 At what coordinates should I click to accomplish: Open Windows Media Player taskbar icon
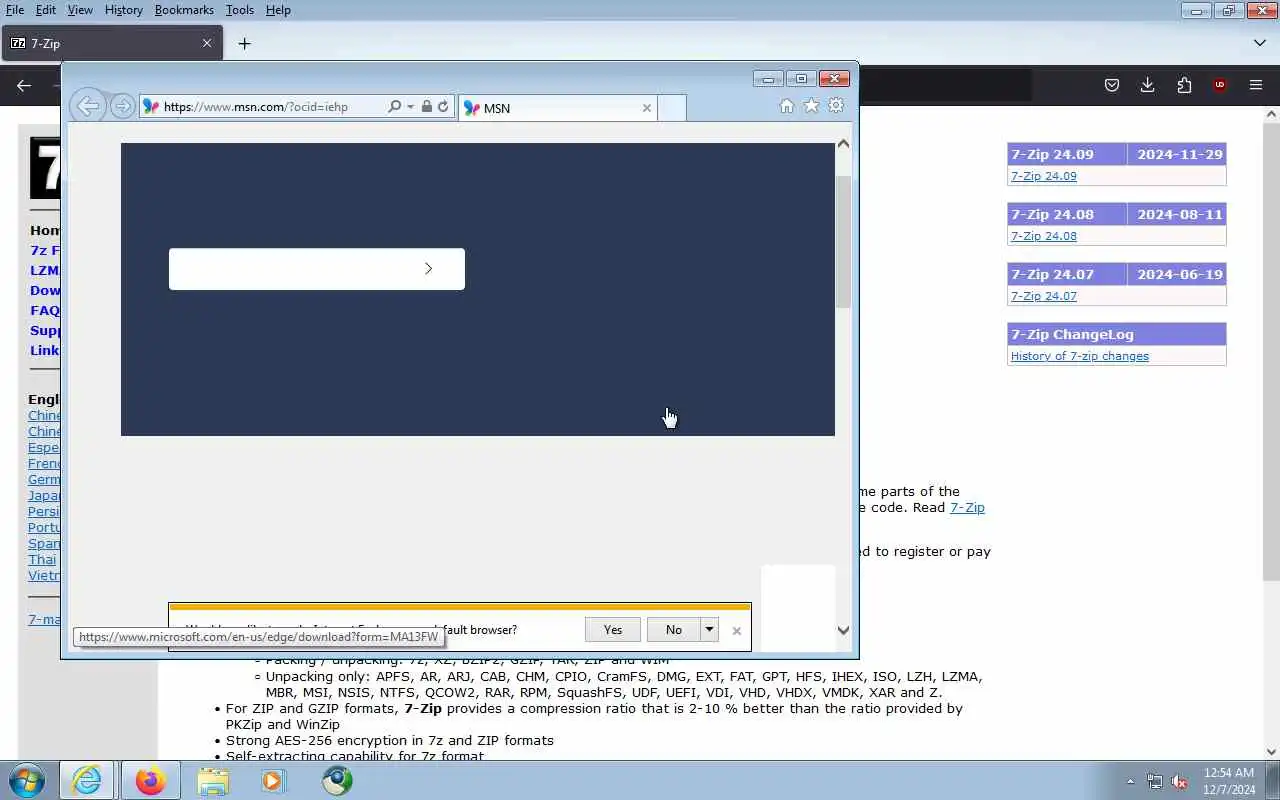pos(273,780)
